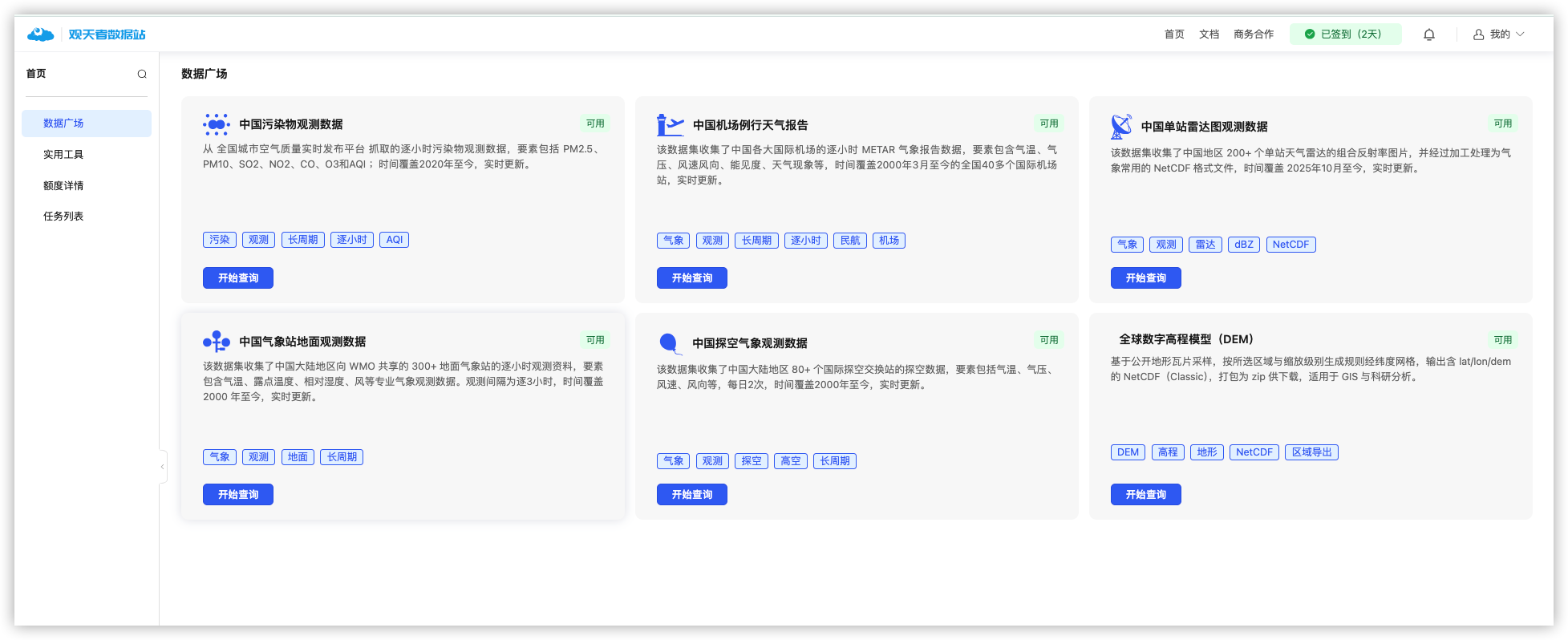
Task: Click the 中国污染物观测数据 card title
Action: tap(291, 124)
